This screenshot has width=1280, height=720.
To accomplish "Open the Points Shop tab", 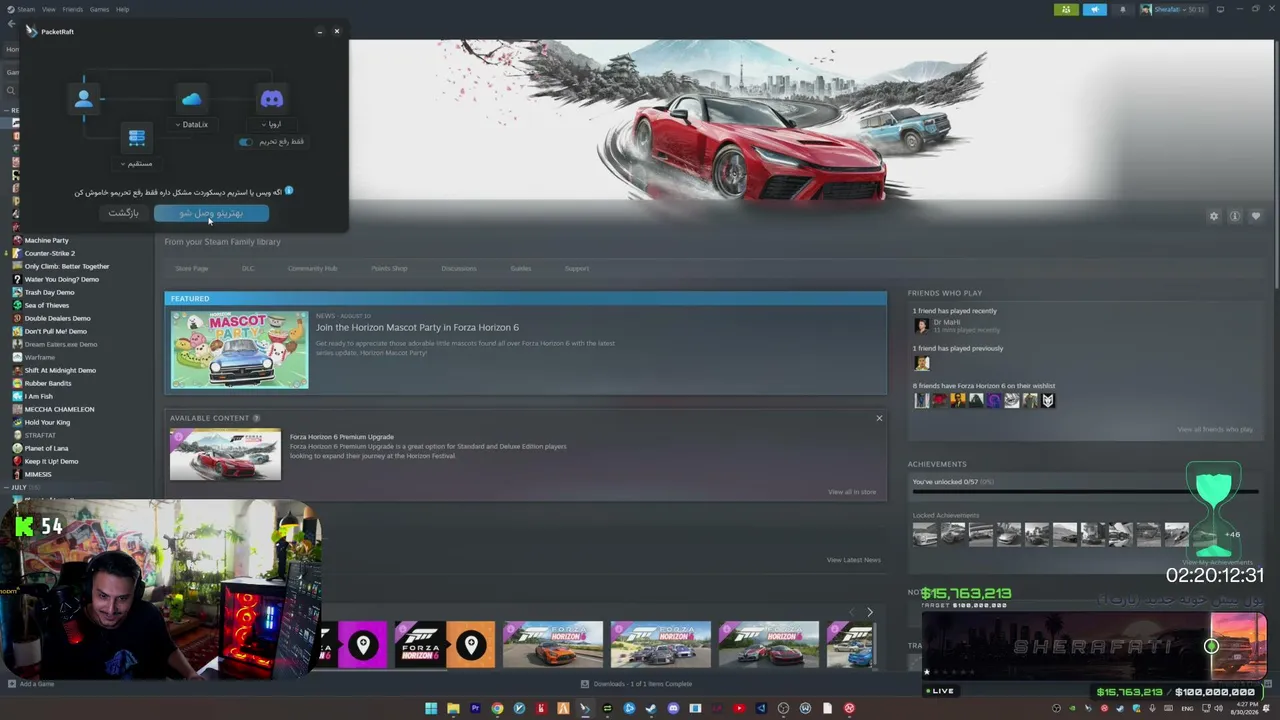I will [389, 268].
